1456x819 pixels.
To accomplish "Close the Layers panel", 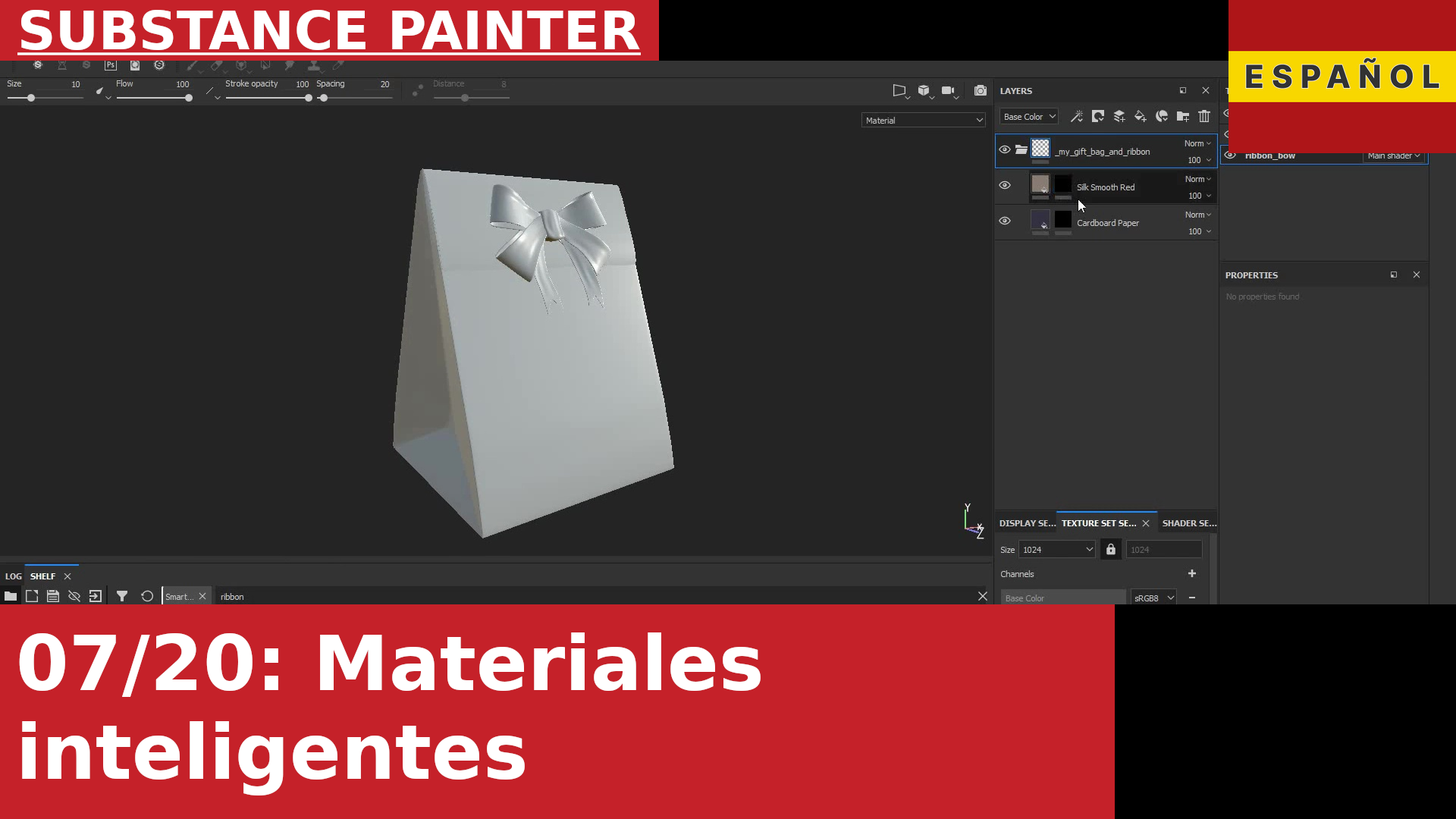I will point(1206,90).
